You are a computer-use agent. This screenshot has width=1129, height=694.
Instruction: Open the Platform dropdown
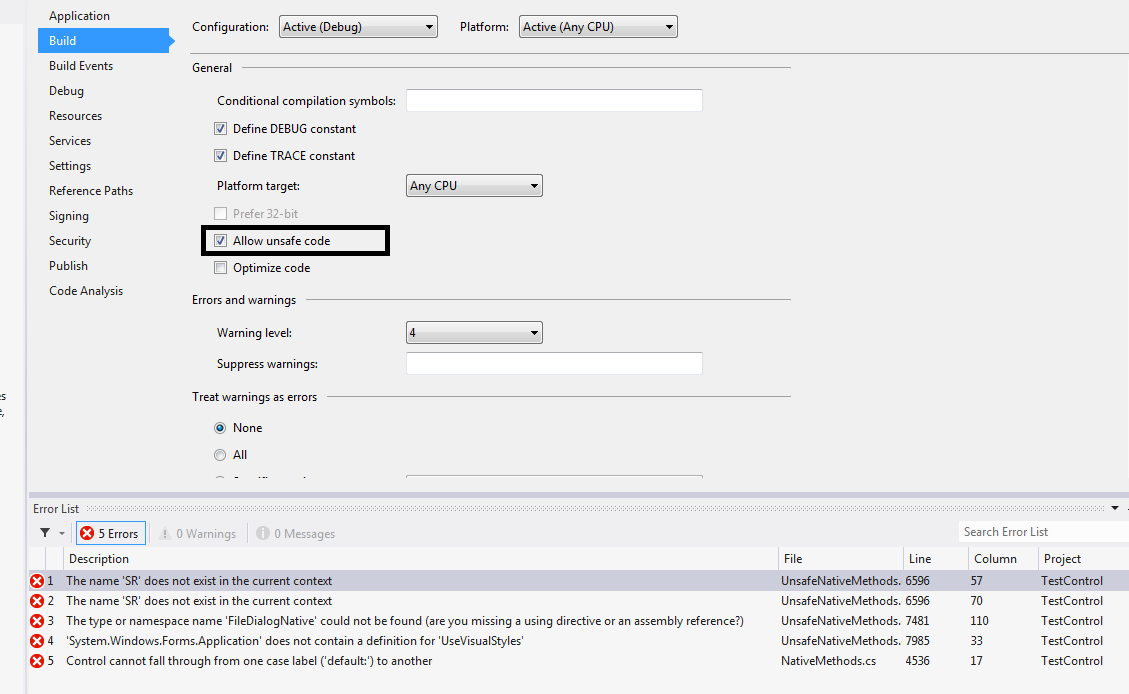tap(598, 27)
